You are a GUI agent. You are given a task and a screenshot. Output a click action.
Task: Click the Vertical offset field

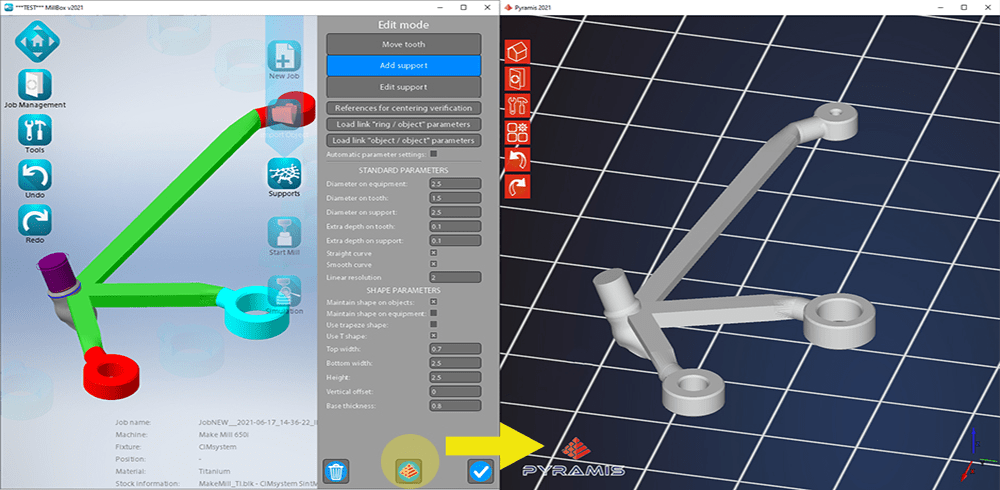[455, 391]
